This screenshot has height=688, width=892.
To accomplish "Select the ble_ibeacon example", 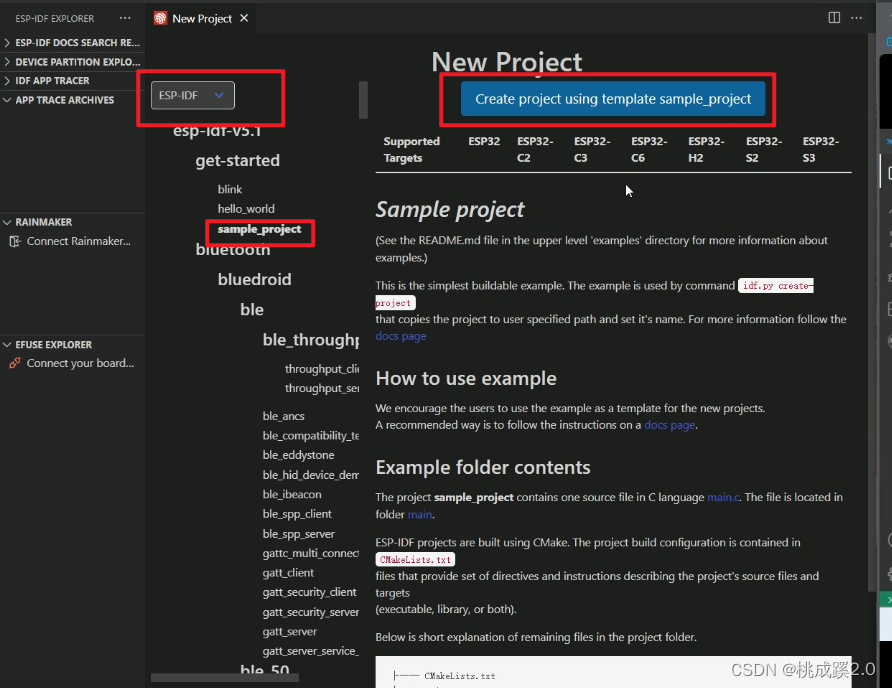I will pyautogui.click(x=292, y=494).
